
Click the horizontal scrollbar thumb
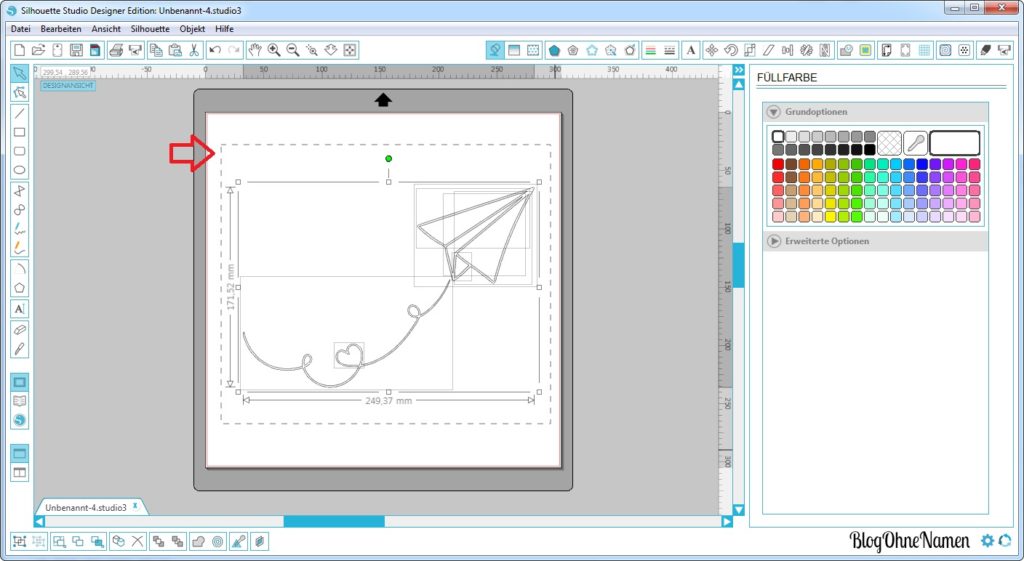[333, 521]
